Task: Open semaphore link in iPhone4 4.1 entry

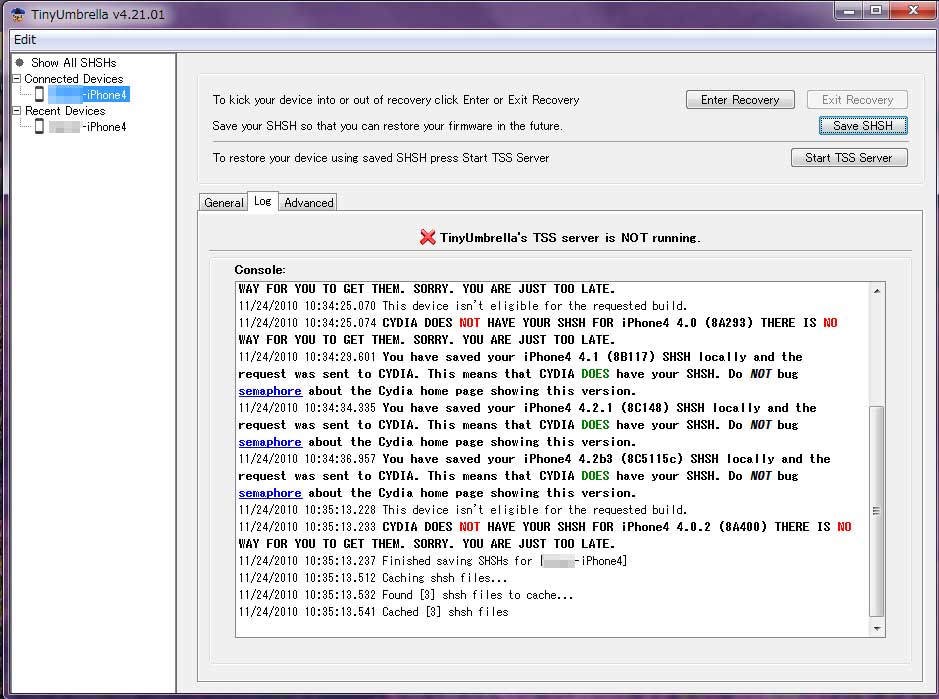Action: tap(270, 391)
